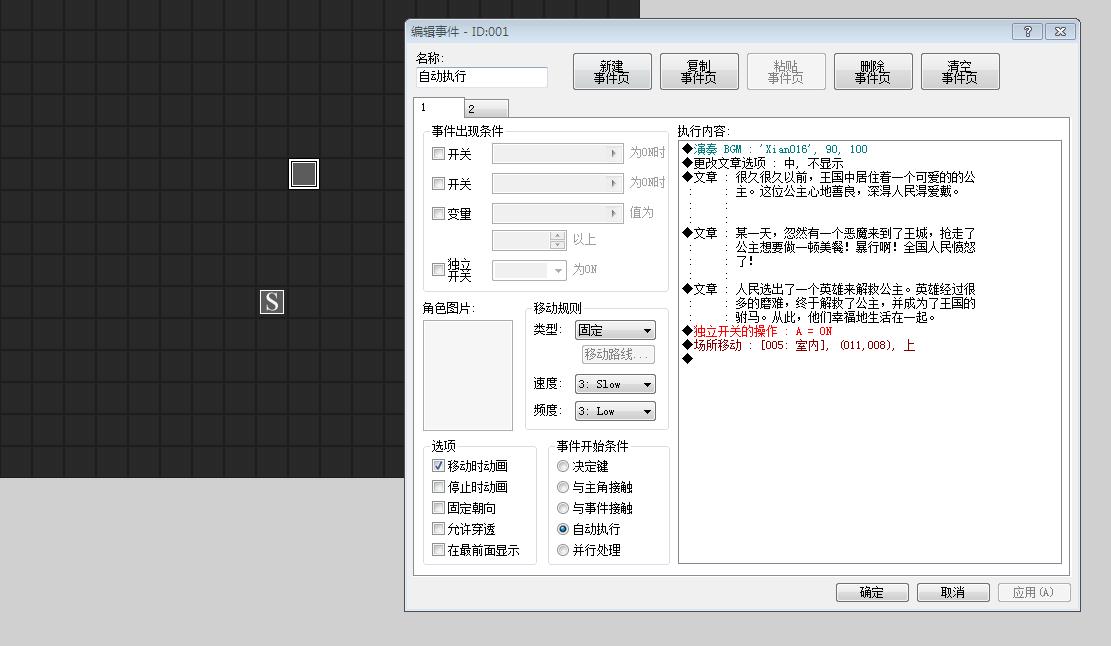Confirm with the 确定 button
The image size is (1111, 646).
click(872, 592)
